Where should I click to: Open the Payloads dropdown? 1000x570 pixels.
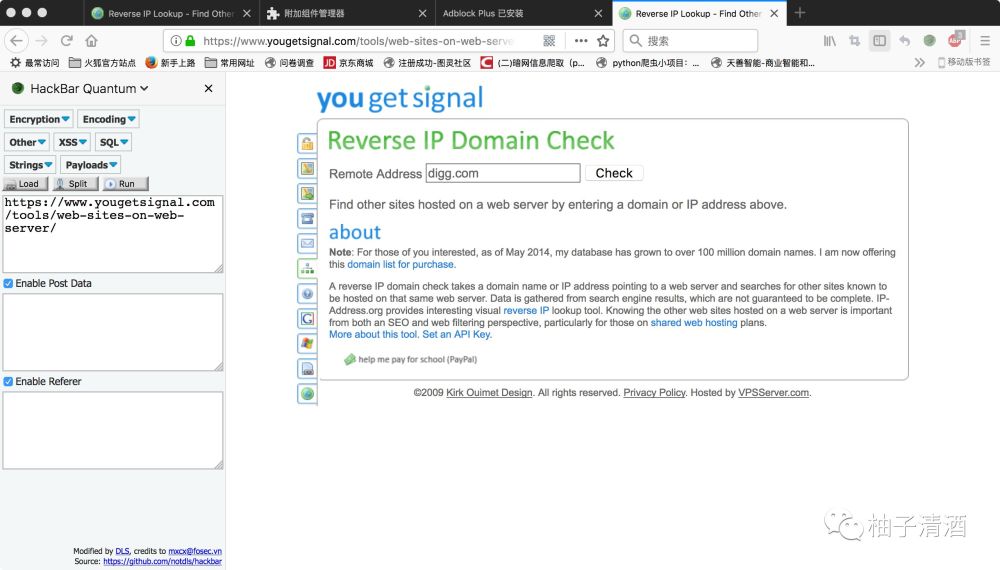91,165
